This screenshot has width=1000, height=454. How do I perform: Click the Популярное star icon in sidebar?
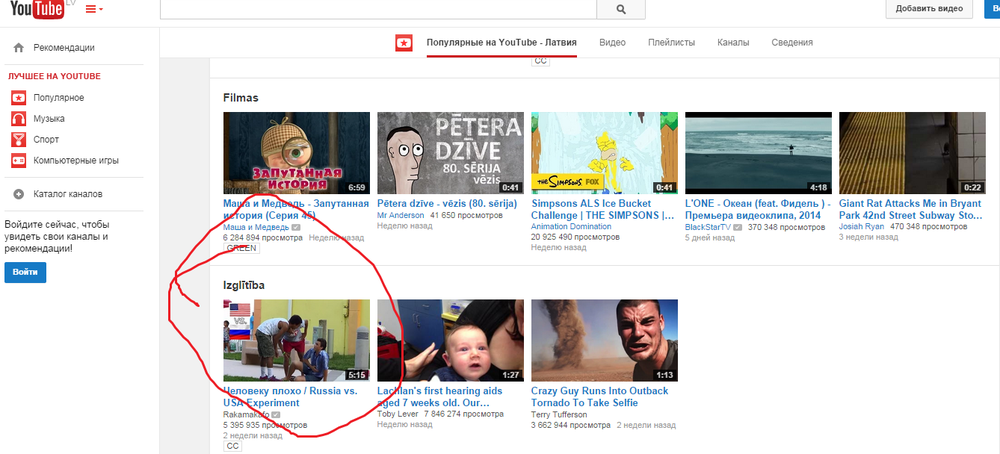pyautogui.click(x=18, y=98)
